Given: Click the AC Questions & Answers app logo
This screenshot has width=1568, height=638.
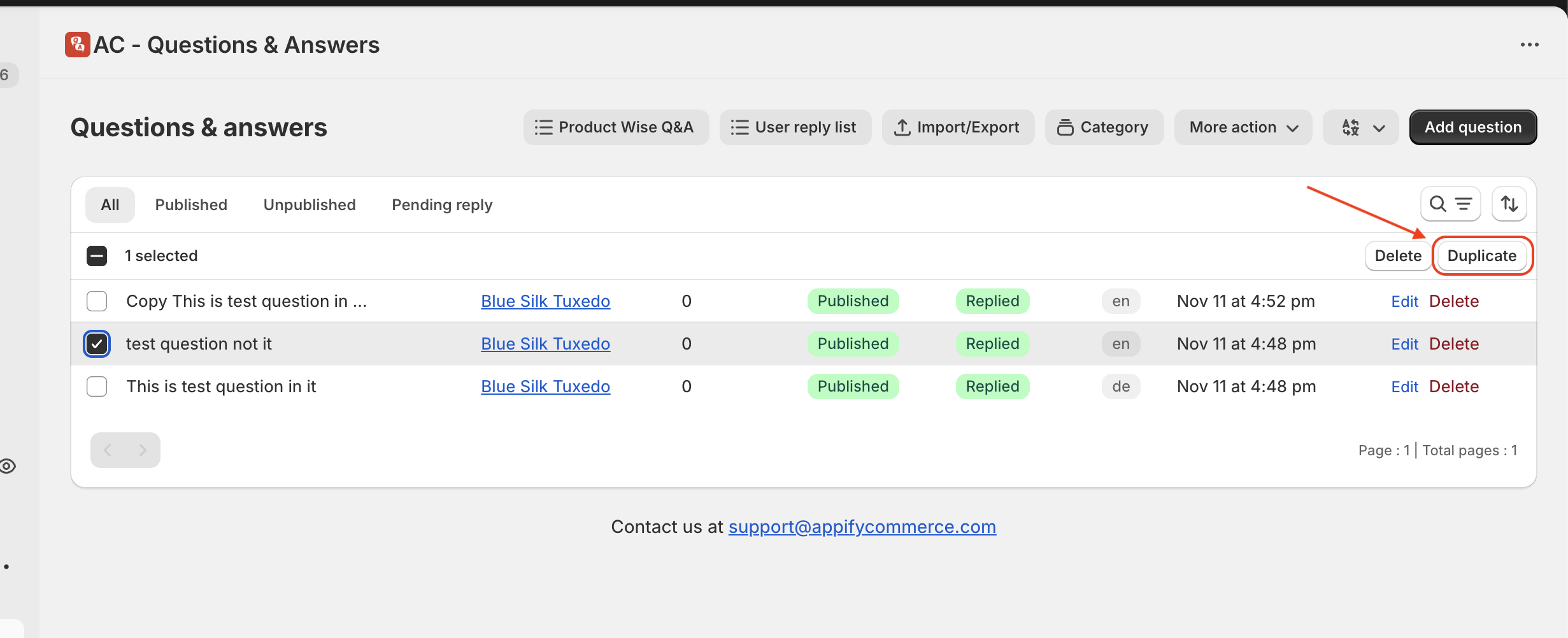Looking at the screenshot, I should click(77, 45).
